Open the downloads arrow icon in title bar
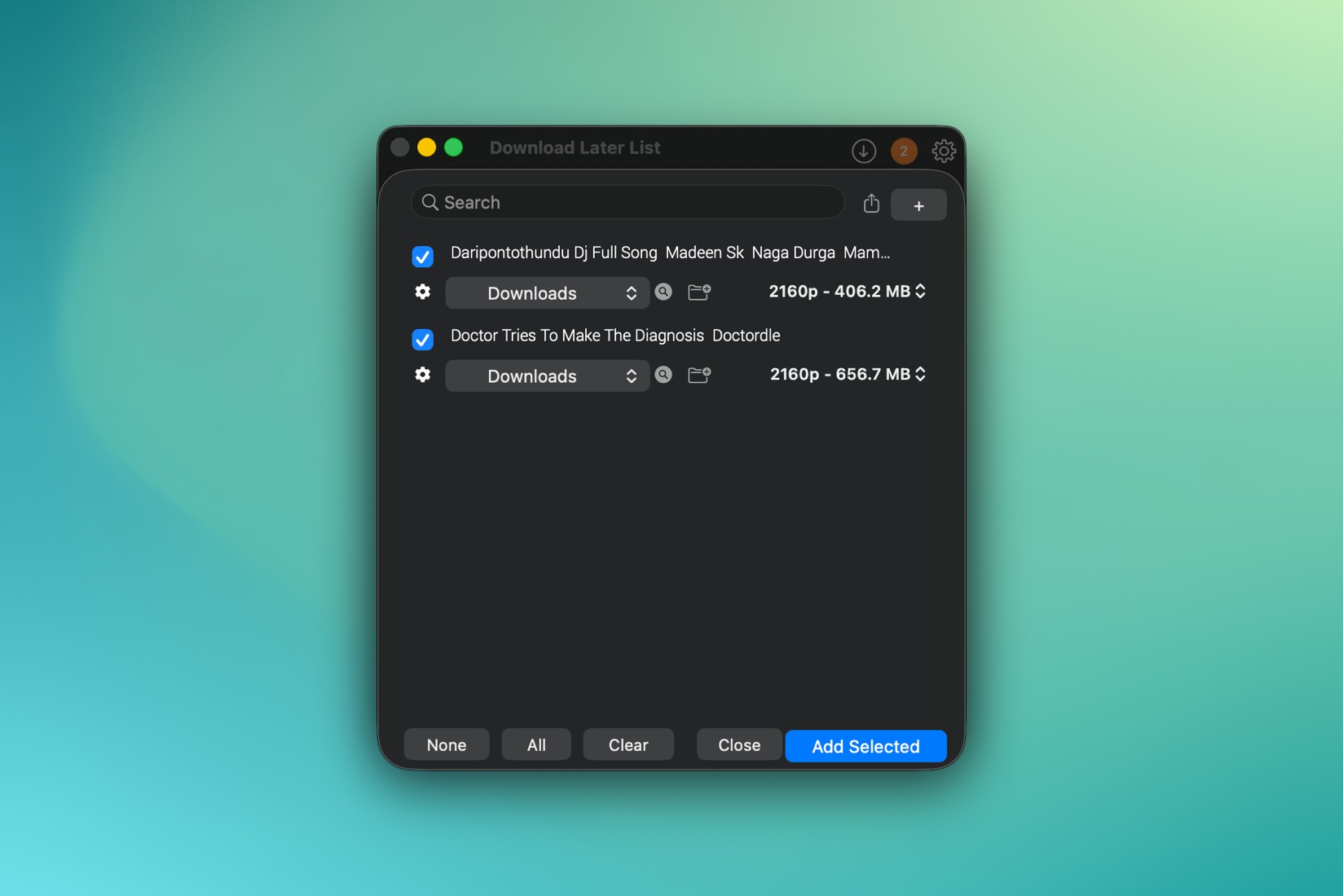The image size is (1343, 896). [864, 151]
